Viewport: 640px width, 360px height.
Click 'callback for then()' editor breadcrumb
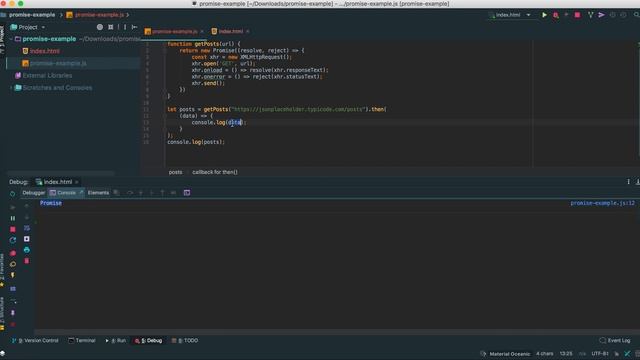click(215, 172)
